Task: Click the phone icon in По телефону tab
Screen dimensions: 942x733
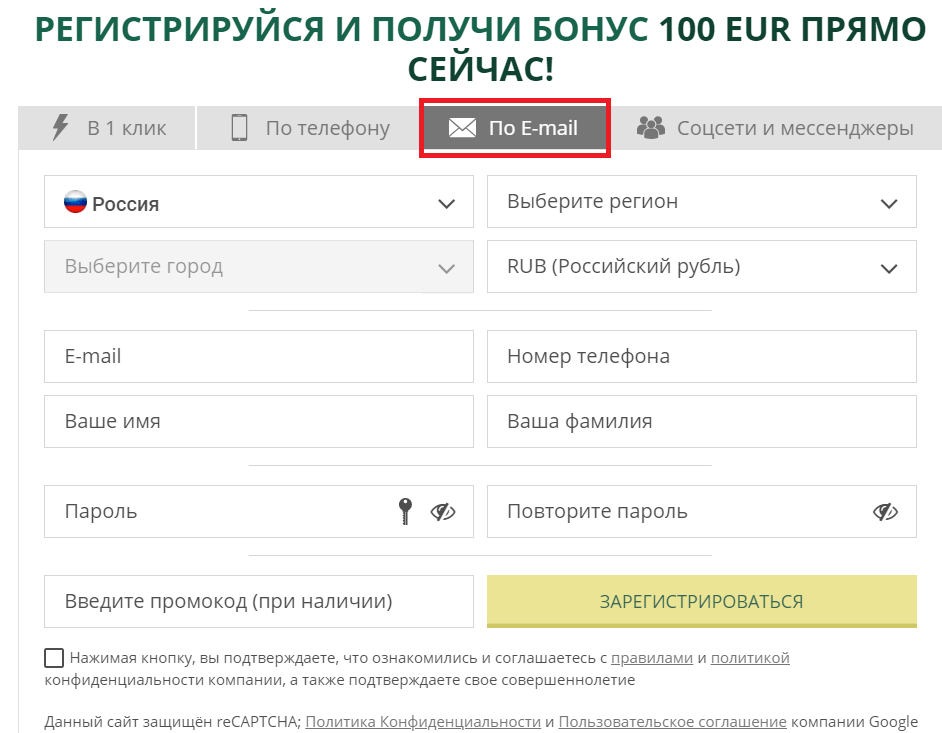Action: pyautogui.click(x=239, y=127)
